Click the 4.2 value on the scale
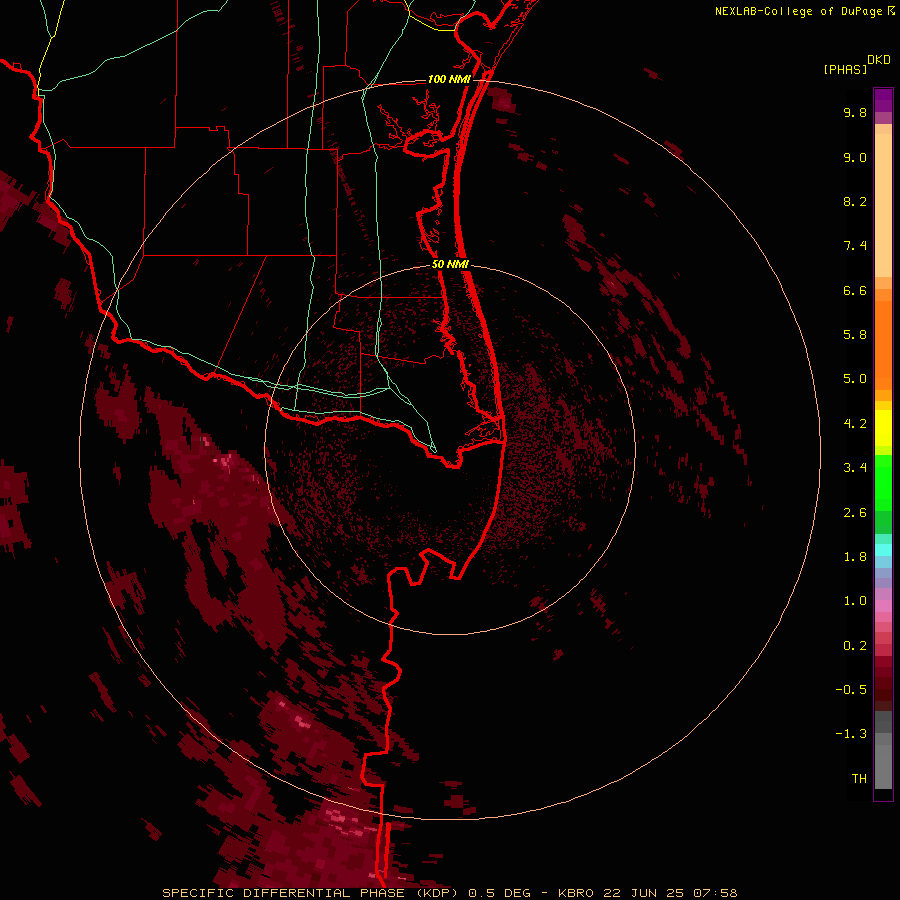This screenshot has height=900, width=900. pyautogui.click(x=855, y=424)
